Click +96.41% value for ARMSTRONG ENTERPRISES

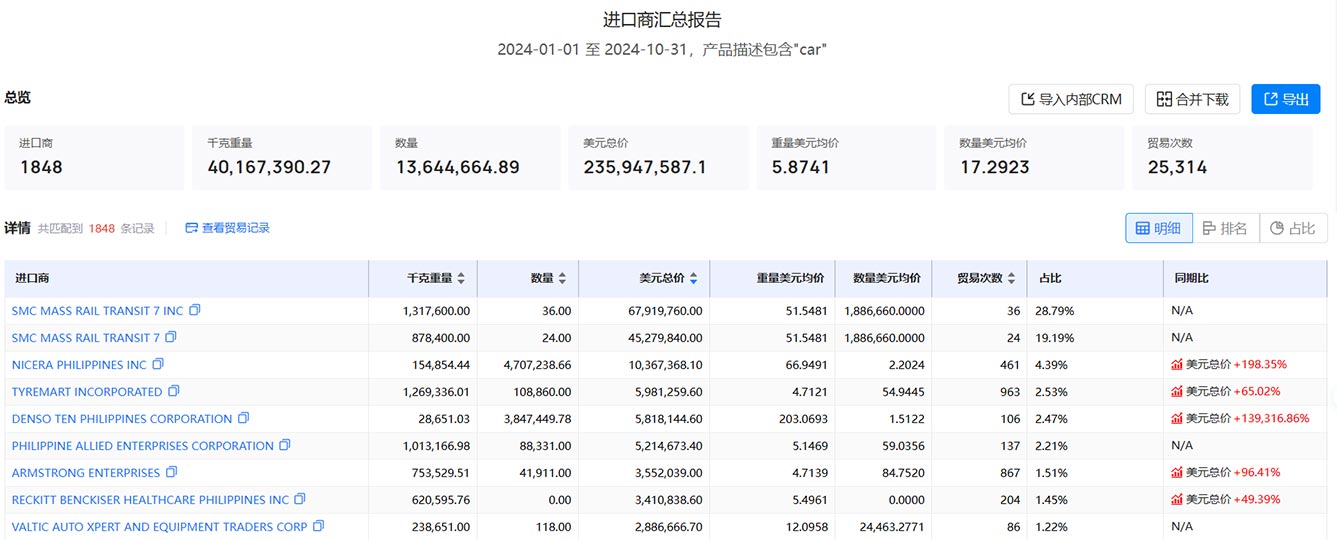(1257, 473)
